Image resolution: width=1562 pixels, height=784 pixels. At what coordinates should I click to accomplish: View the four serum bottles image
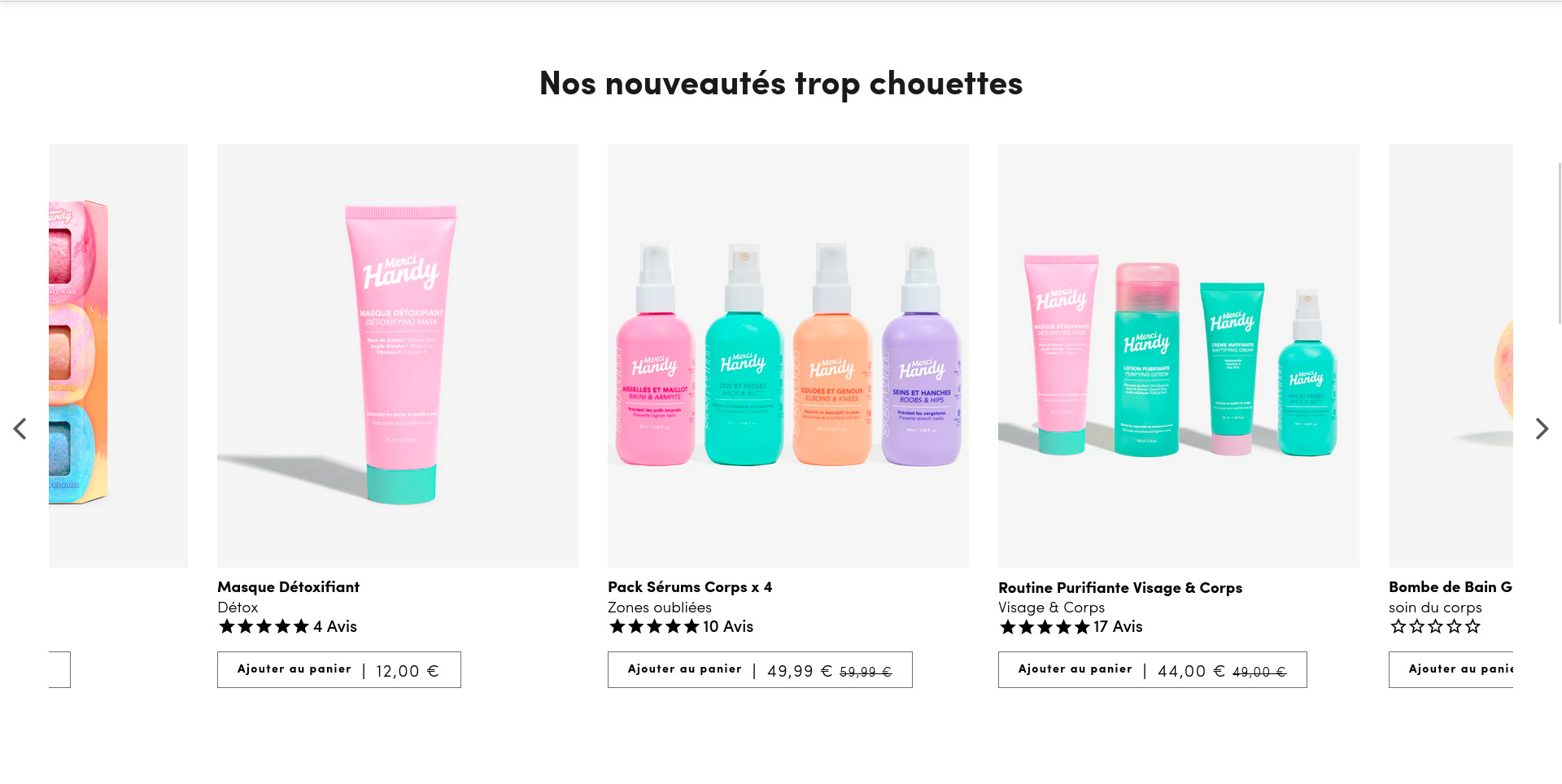click(x=788, y=355)
